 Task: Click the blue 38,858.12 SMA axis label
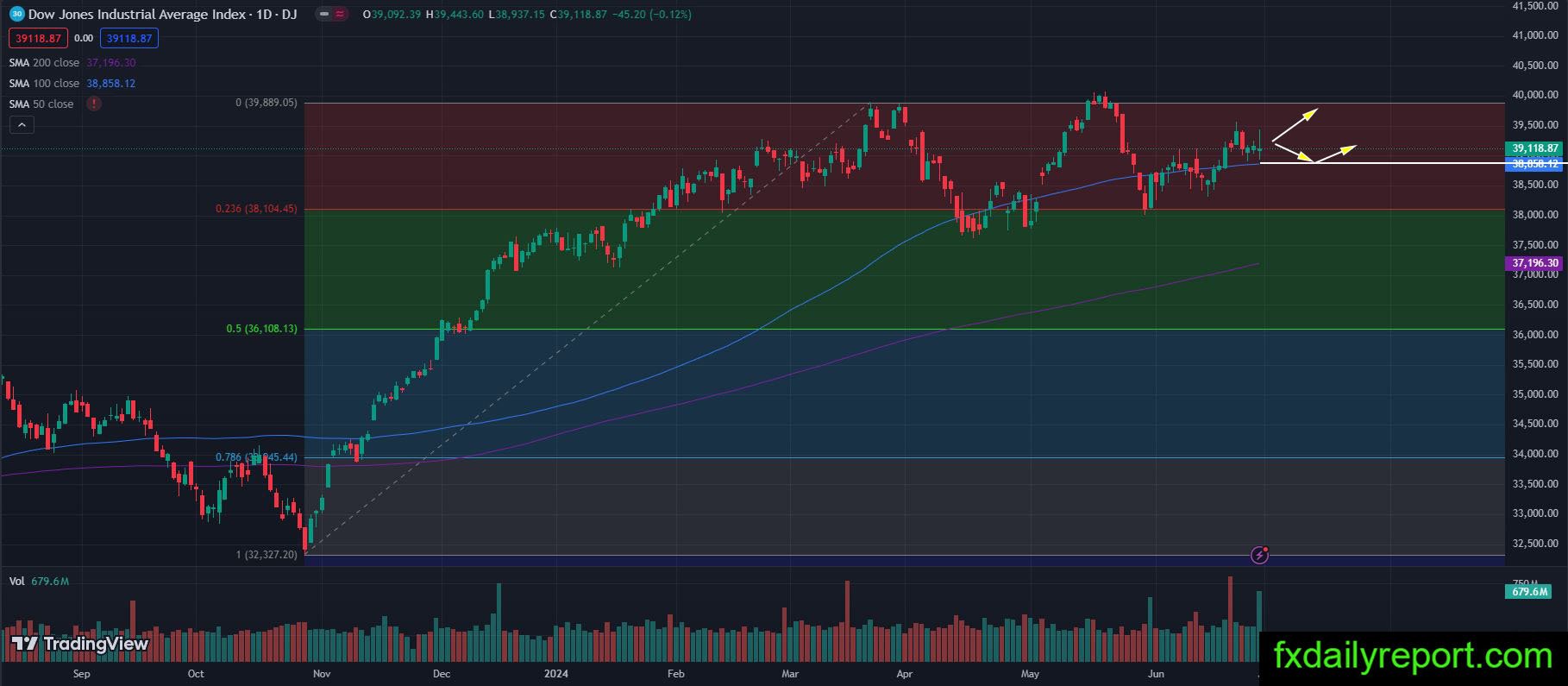click(1535, 163)
